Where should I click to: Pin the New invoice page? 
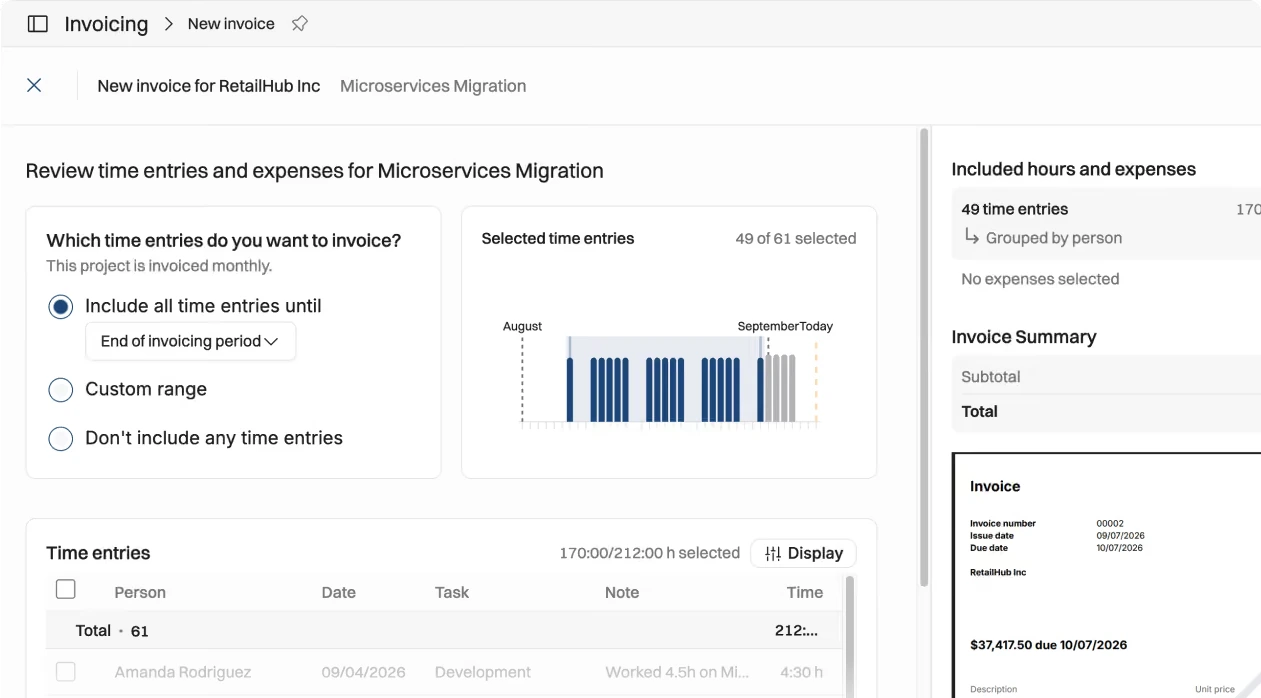[x=299, y=24]
